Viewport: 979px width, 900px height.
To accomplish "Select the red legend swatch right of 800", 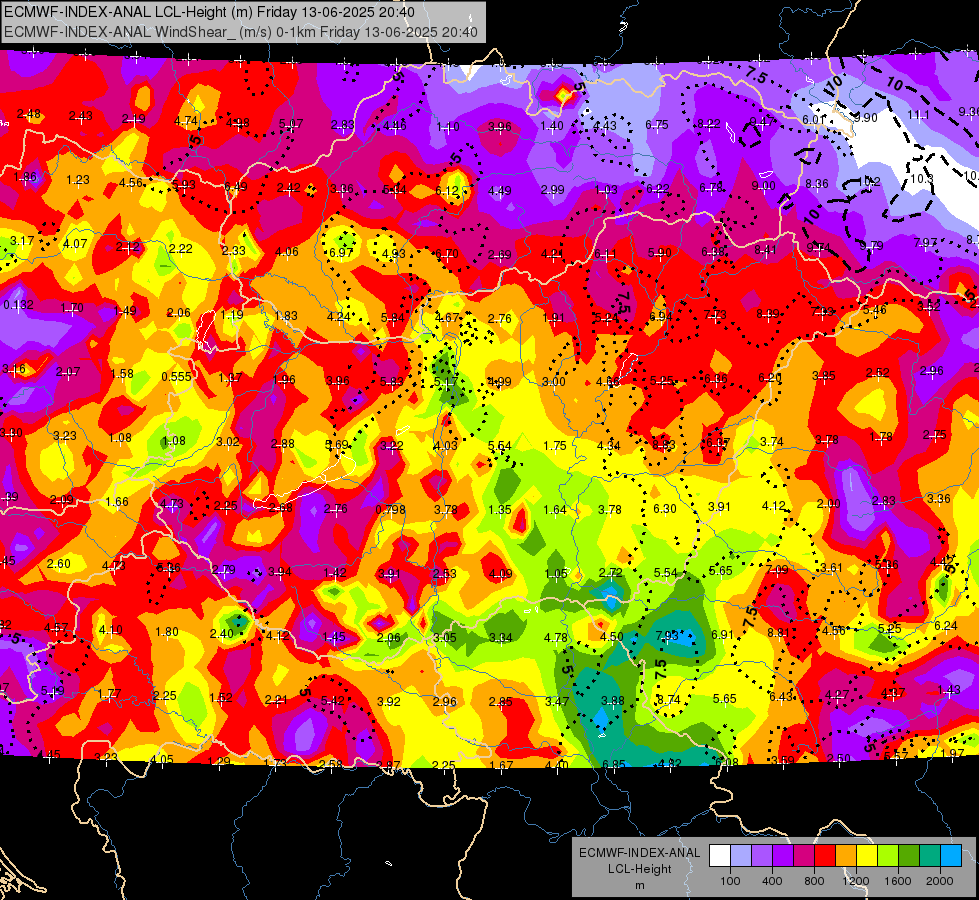I will [825, 856].
